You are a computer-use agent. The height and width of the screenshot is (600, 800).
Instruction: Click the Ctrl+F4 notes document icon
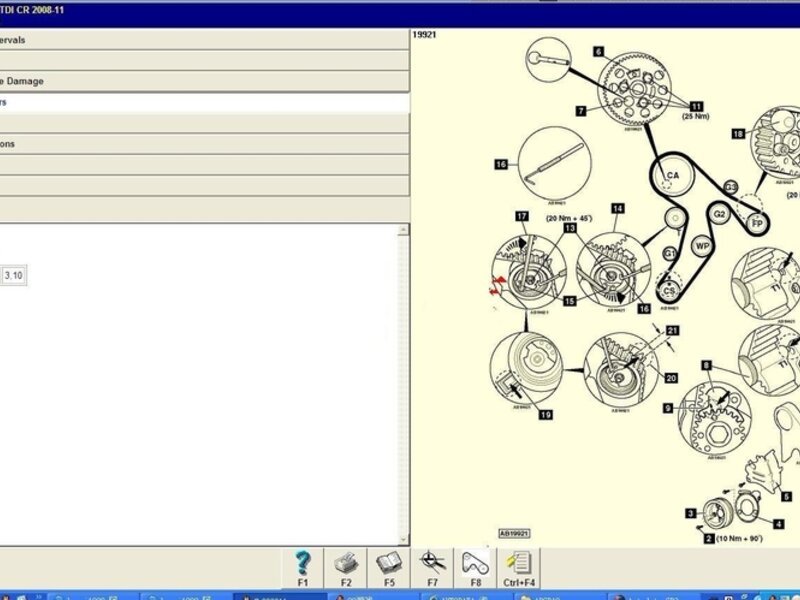[x=519, y=564]
